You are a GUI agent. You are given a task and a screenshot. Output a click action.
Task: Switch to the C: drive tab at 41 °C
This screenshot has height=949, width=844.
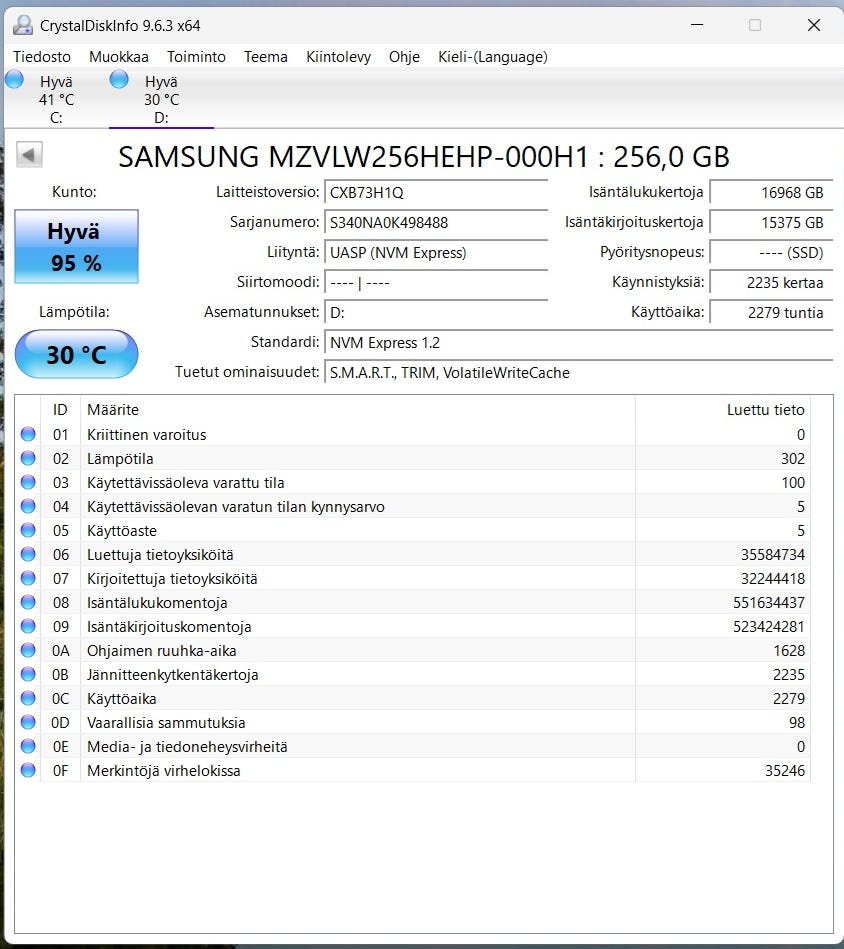click(x=56, y=99)
